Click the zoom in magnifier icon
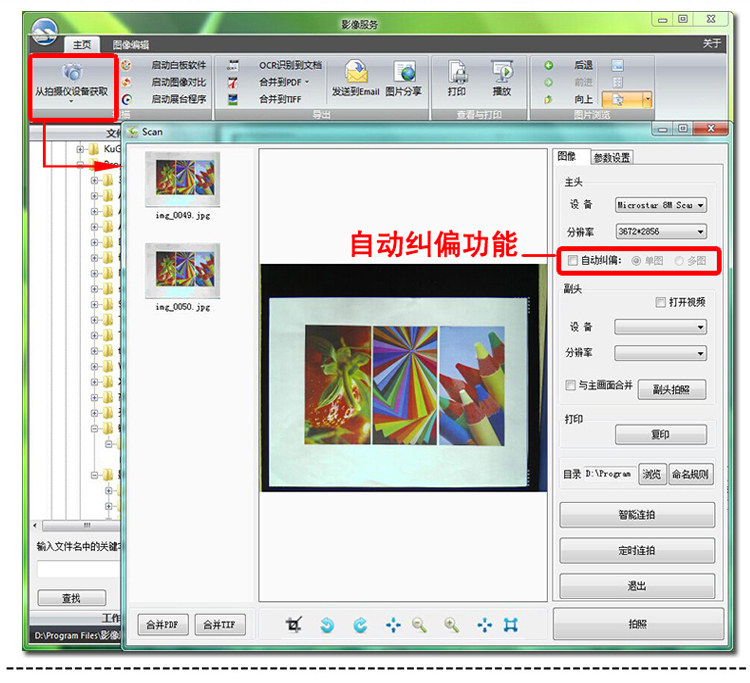This screenshot has height=683, width=750. pos(452,625)
